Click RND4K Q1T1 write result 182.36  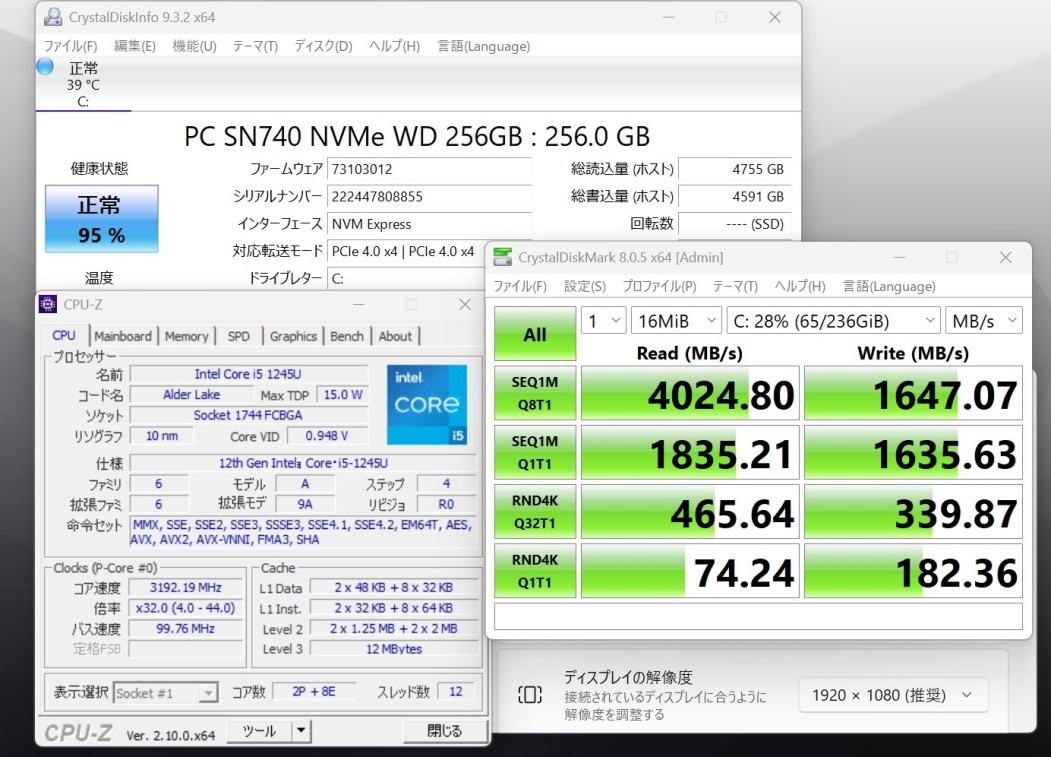pos(913,571)
